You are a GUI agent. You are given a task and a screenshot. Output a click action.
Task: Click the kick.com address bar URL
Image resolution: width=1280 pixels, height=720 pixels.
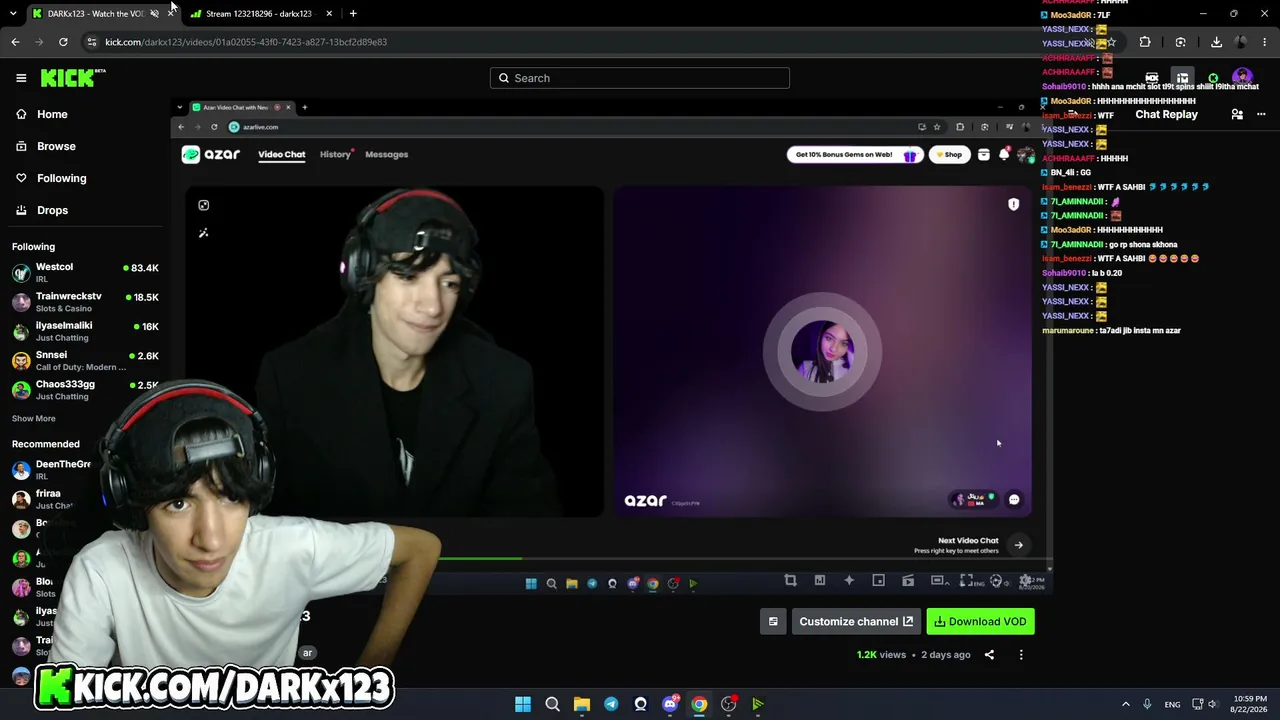(246, 42)
